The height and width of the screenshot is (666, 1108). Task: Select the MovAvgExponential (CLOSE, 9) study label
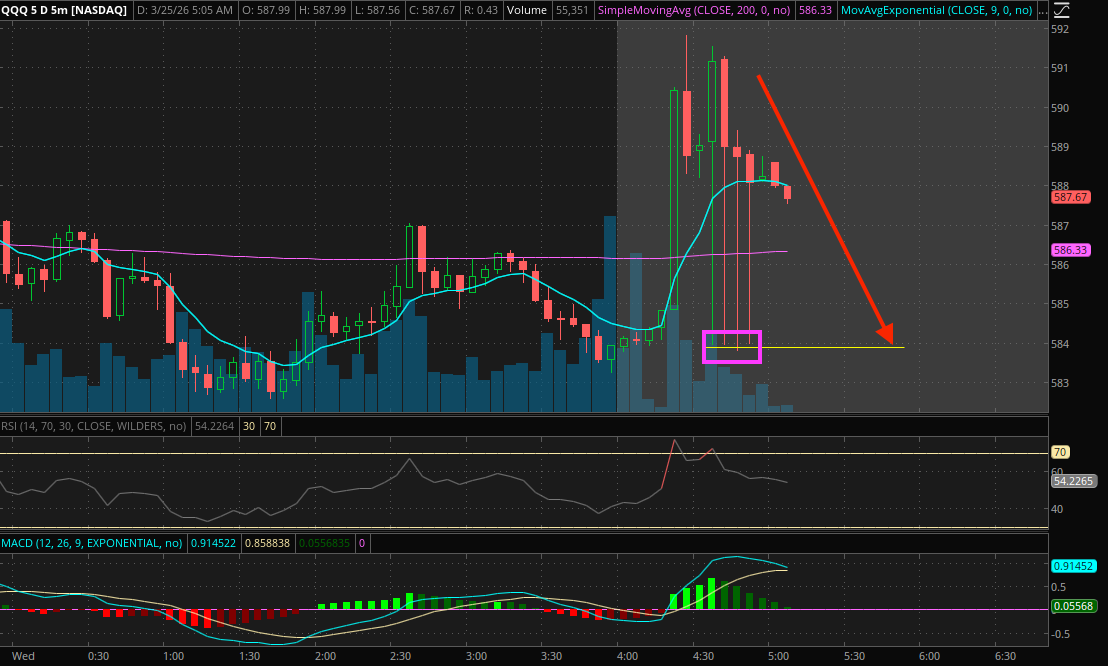pos(937,11)
